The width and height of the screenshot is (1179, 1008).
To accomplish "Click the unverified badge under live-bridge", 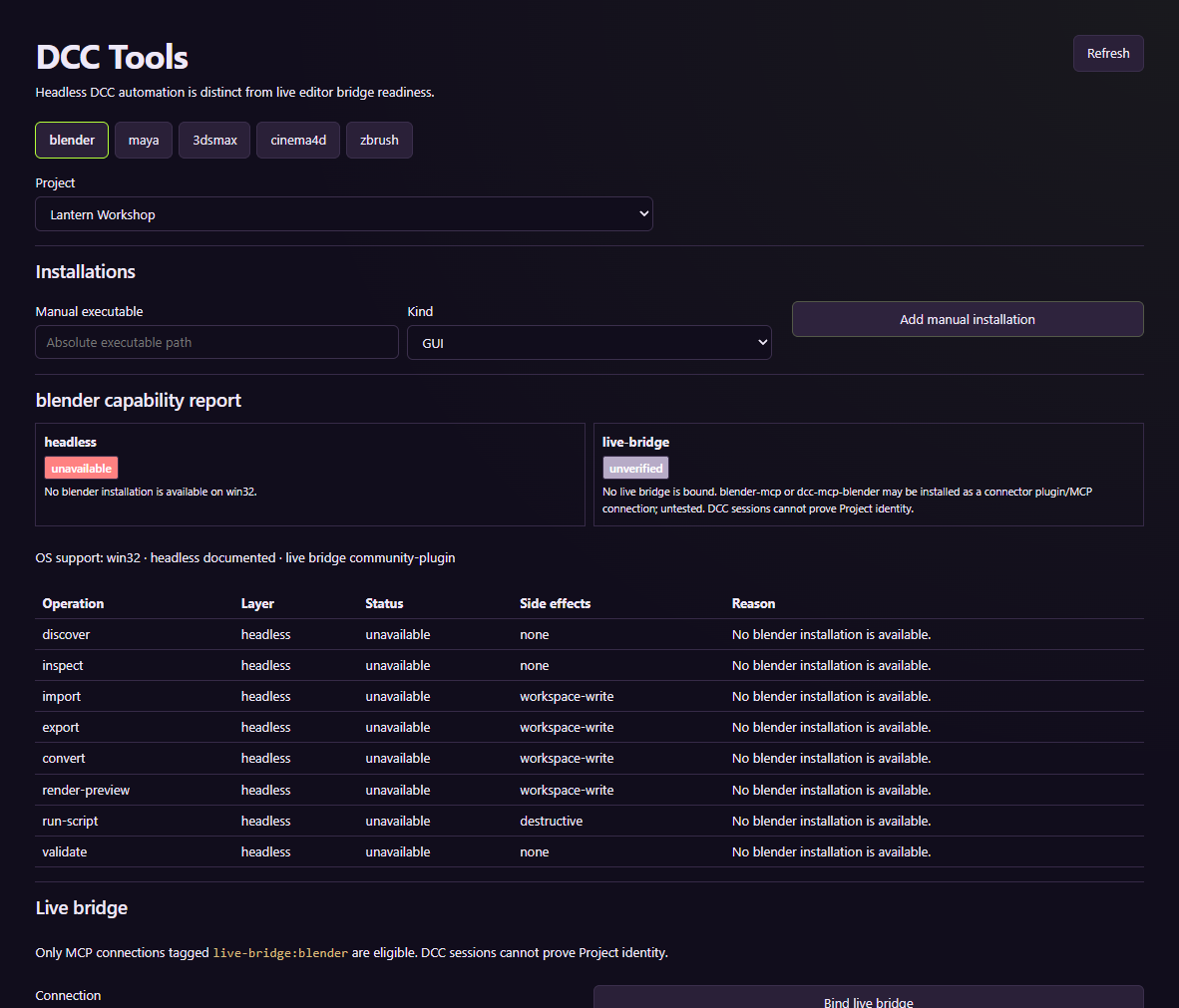I will point(635,469).
